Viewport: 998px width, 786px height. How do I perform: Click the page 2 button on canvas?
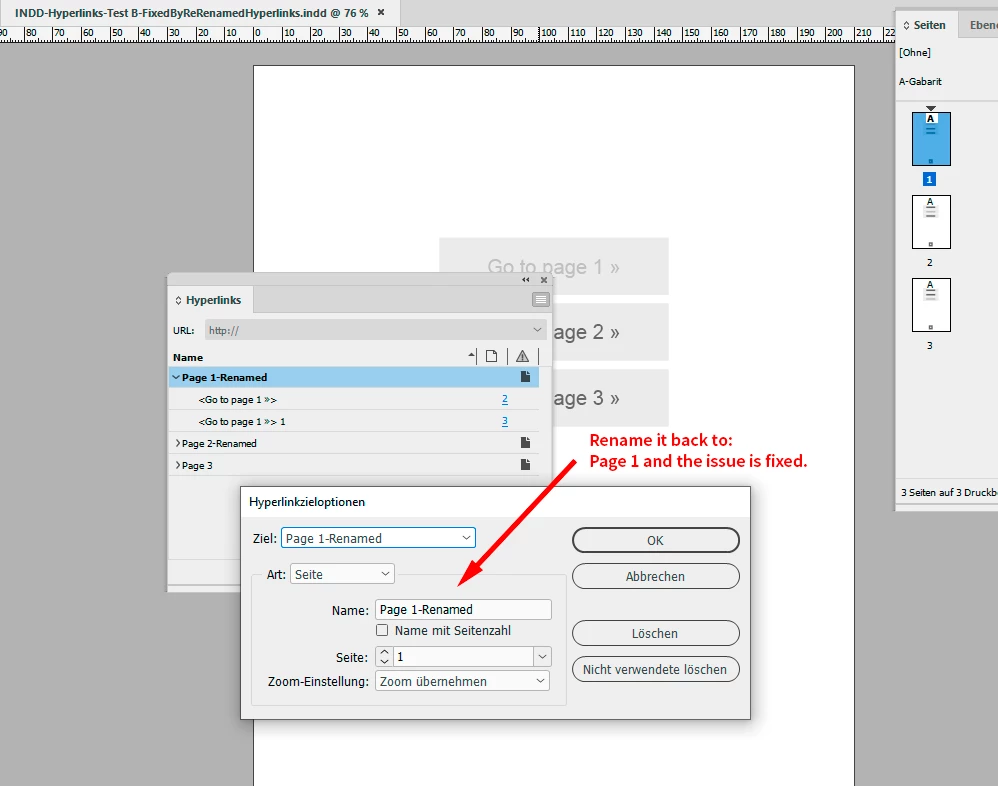coord(610,332)
